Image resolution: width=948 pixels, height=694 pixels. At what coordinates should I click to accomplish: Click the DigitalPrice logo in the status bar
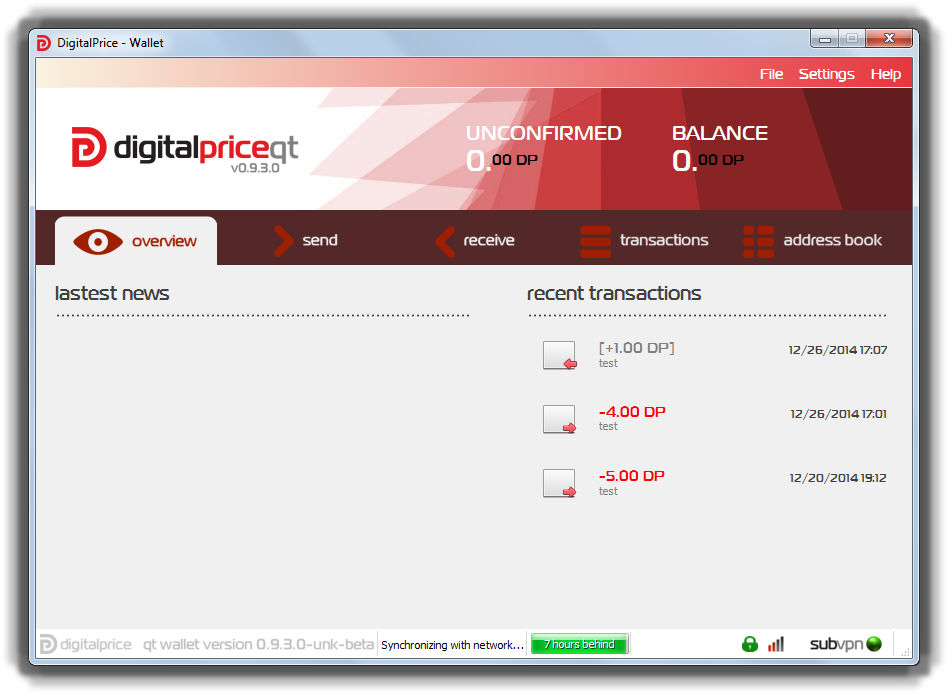(86, 644)
